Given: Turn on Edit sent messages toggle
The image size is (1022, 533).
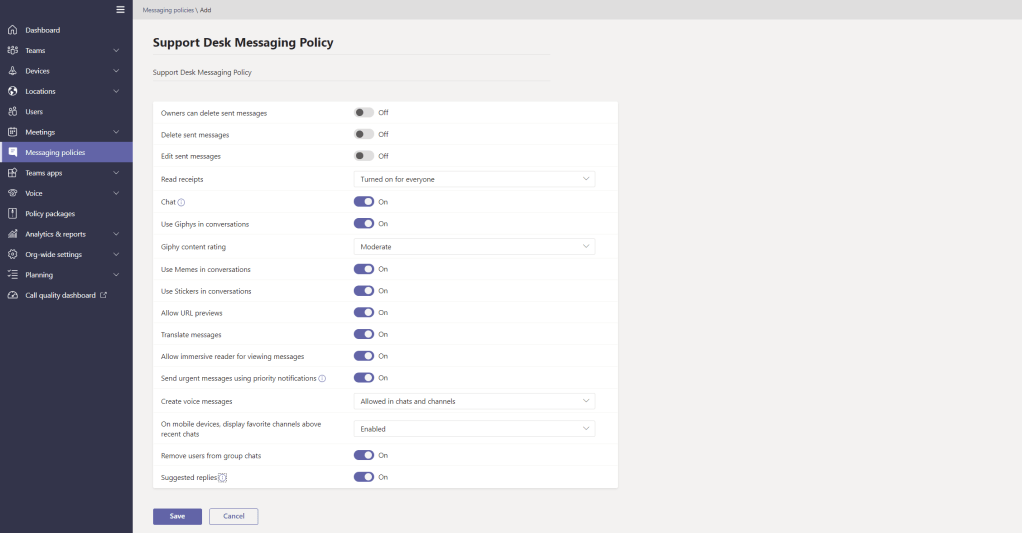Looking at the screenshot, I should point(364,156).
